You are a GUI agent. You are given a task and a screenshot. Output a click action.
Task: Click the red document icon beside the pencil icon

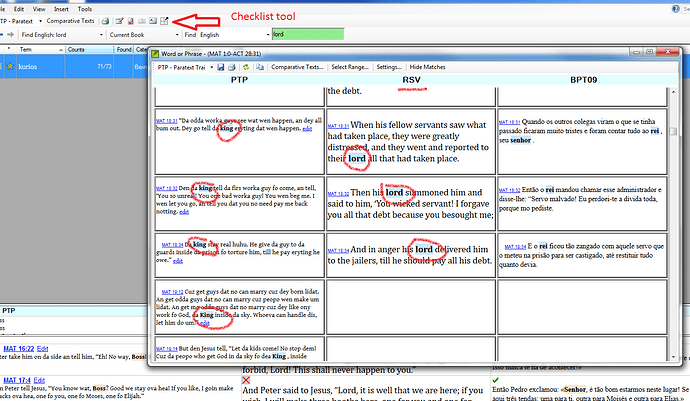(131, 21)
